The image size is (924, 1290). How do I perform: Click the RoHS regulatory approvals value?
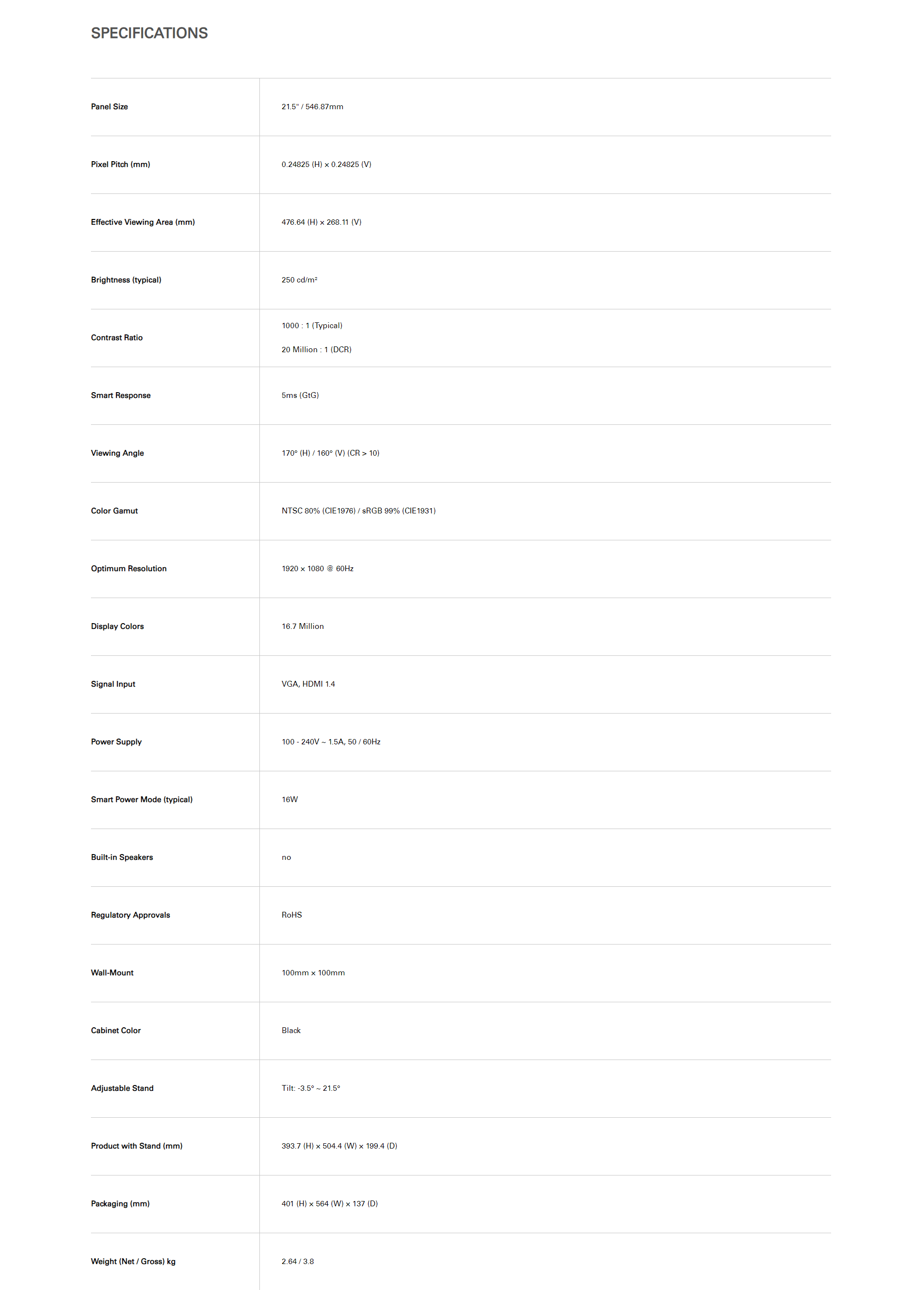point(292,915)
